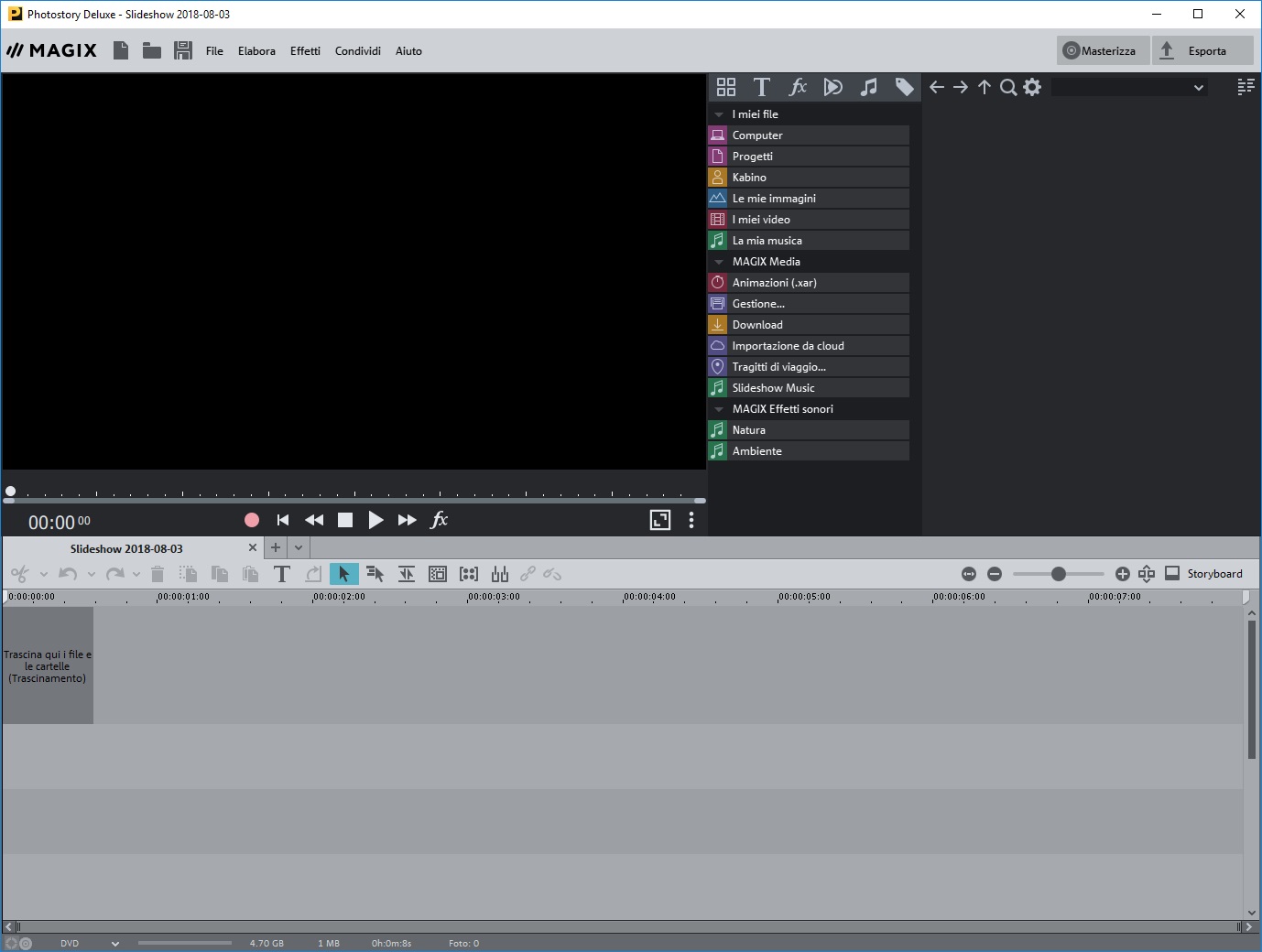Open 'I miei video' folder
This screenshot has height=952, width=1262.
coord(809,220)
